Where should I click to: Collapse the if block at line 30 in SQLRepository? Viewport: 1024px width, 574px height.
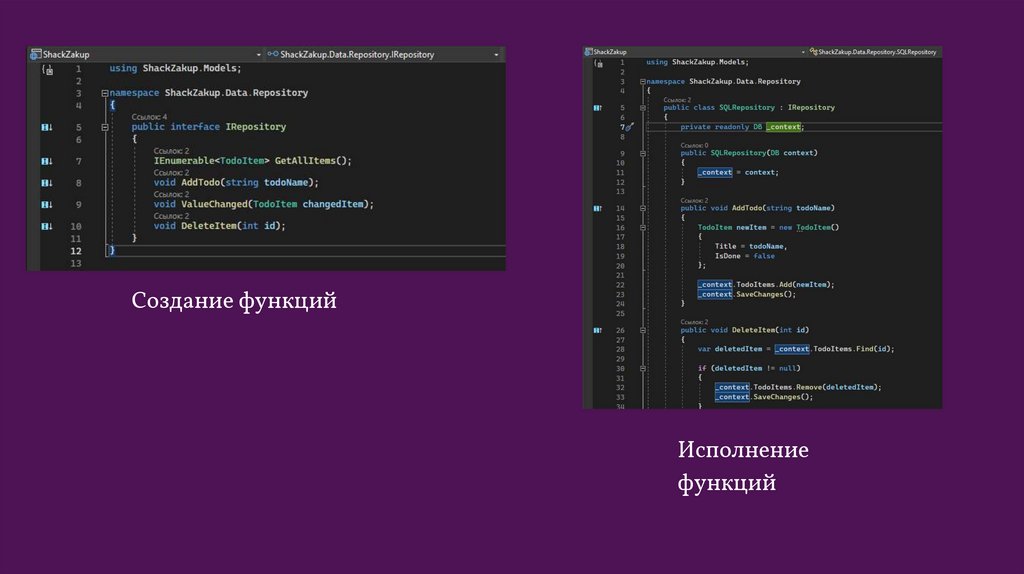643,369
